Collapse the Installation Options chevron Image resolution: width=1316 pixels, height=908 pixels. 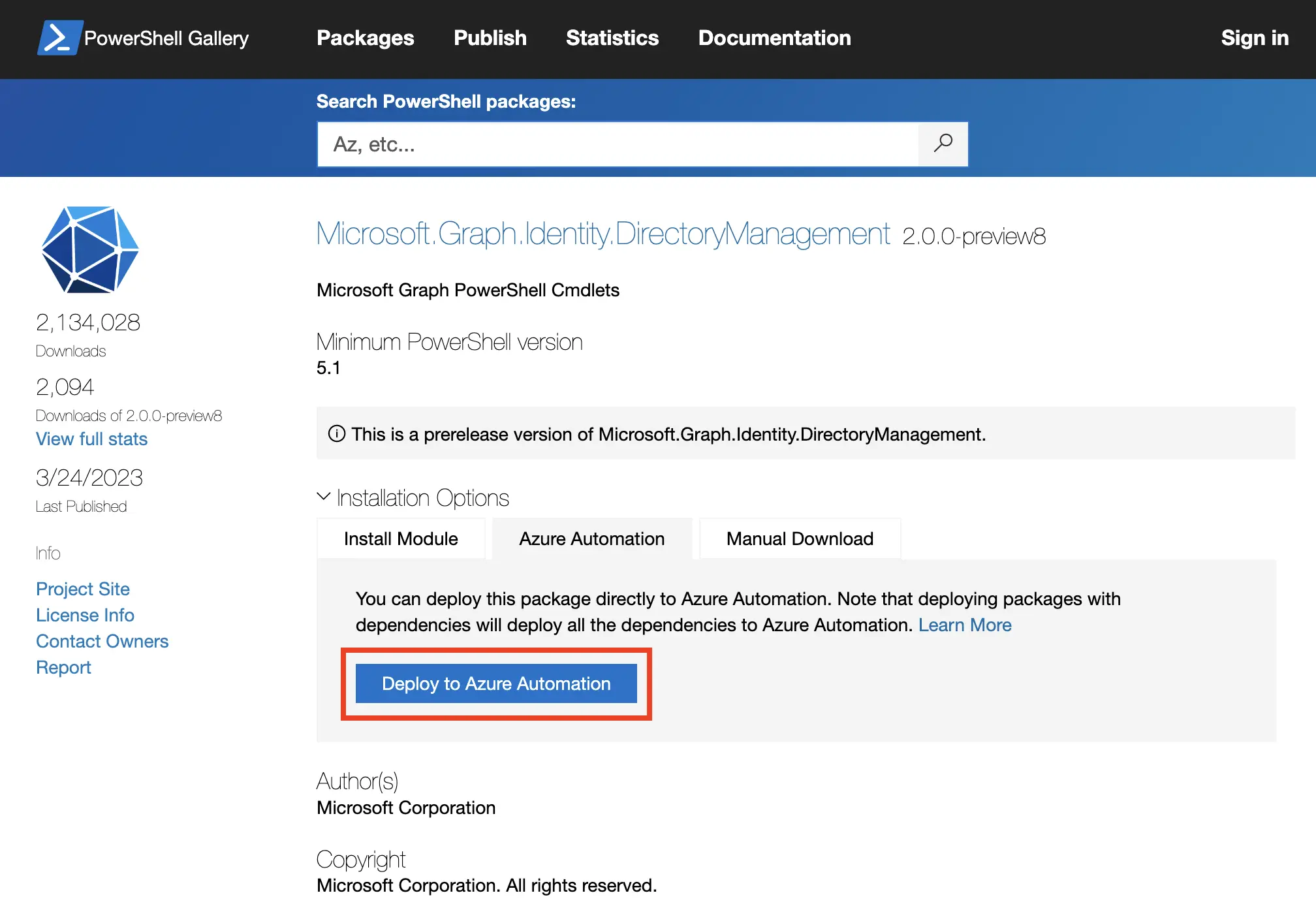(x=323, y=497)
